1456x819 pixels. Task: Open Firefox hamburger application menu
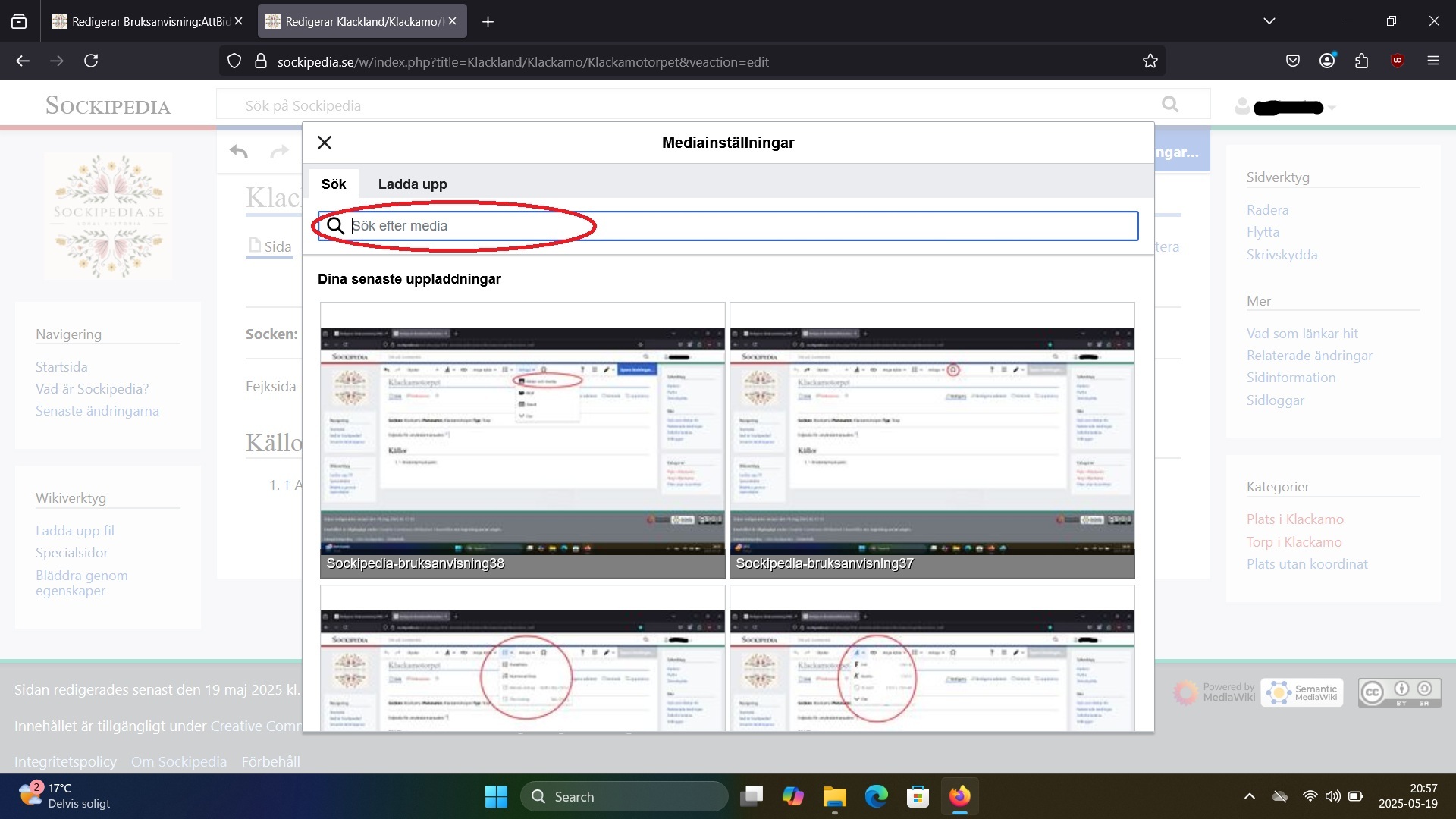coord(1432,61)
